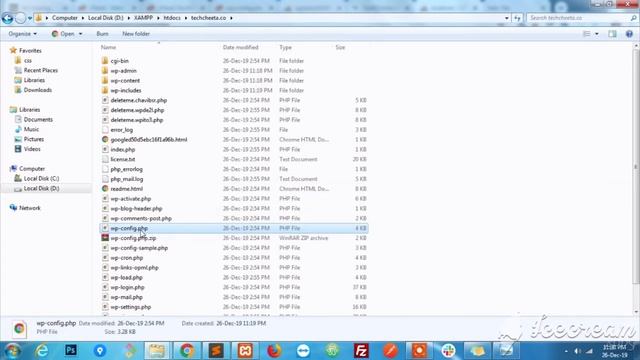Click Computer in the address bar breadcrumb
Viewport: 640px width, 360px height.
pyautogui.click(x=64, y=18)
